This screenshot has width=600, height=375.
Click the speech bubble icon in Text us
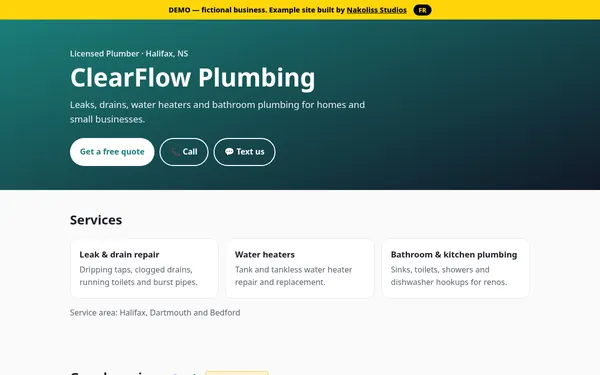click(x=229, y=152)
